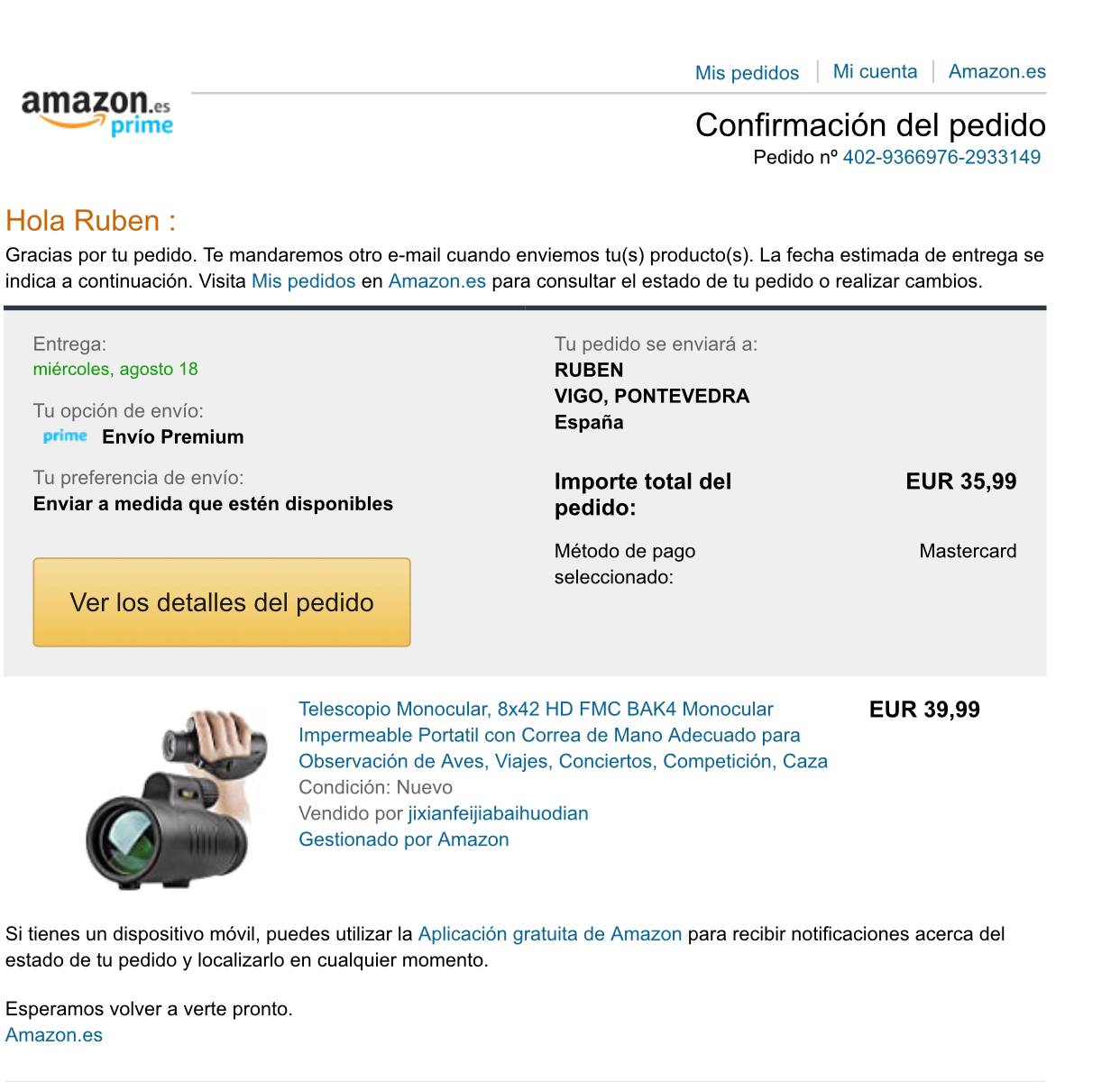
Task: Follow the Mis pedidos link in the thank-you paragraph
Action: point(303,280)
